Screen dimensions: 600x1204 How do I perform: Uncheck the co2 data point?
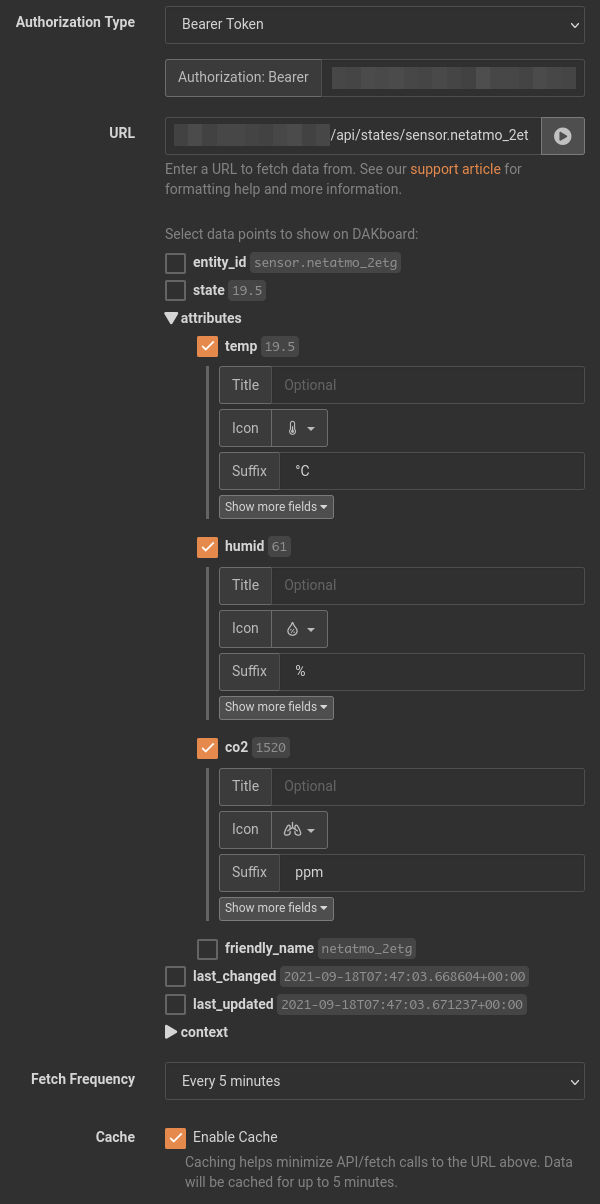coord(208,747)
